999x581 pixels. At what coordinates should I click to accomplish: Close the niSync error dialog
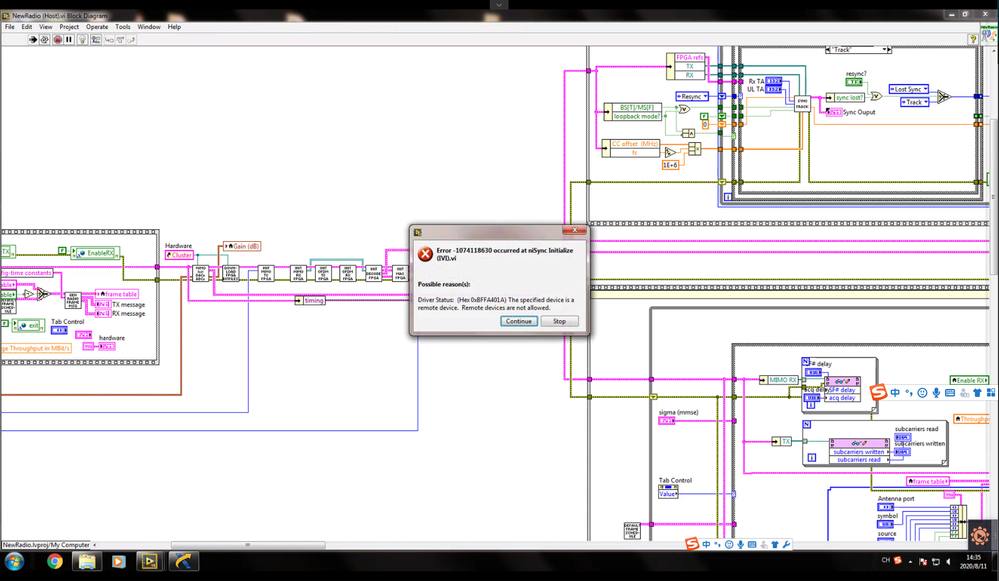574,231
